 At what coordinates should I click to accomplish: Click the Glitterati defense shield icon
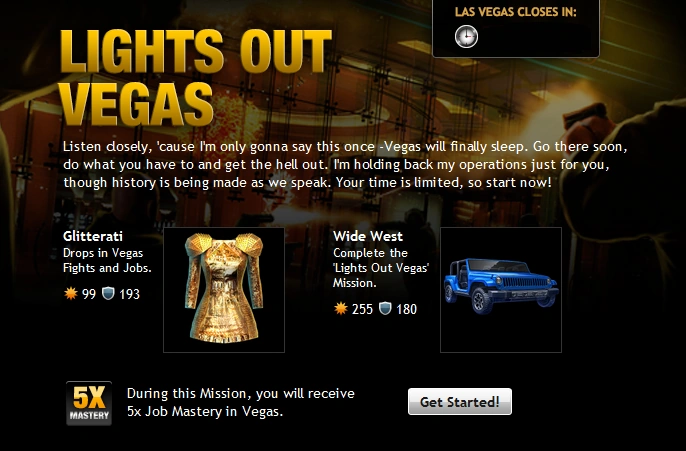coord(108,294)
